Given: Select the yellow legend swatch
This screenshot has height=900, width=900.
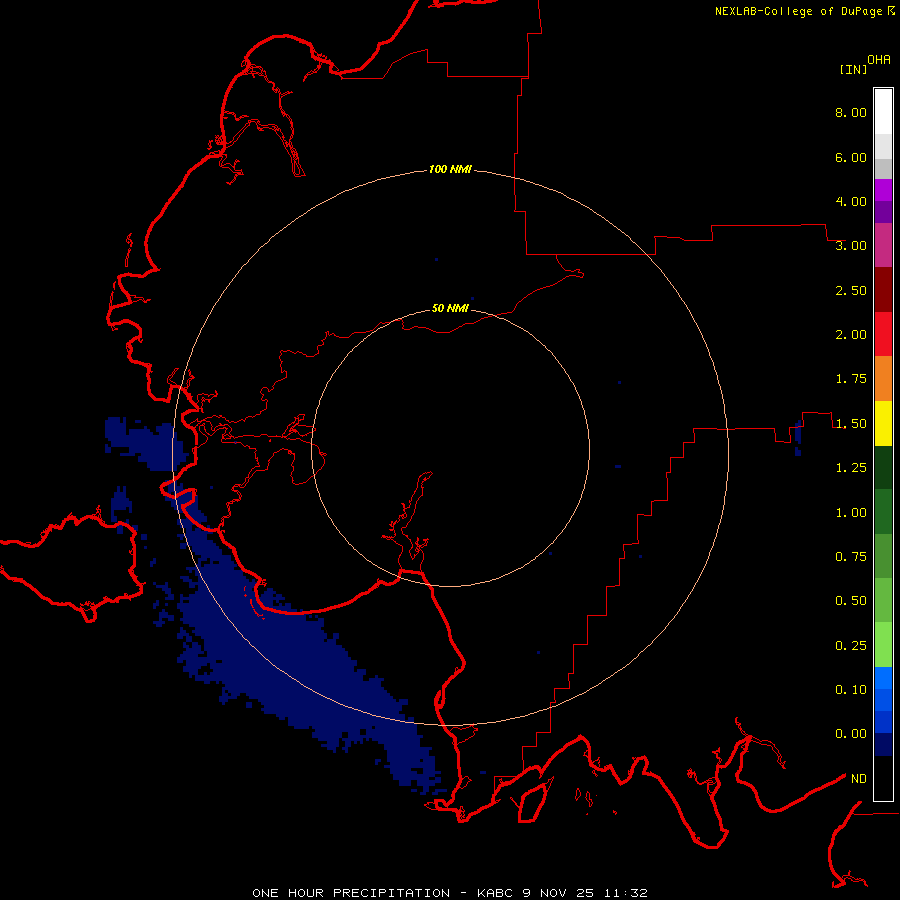Looking at the screenshot, I should point(883,423).
